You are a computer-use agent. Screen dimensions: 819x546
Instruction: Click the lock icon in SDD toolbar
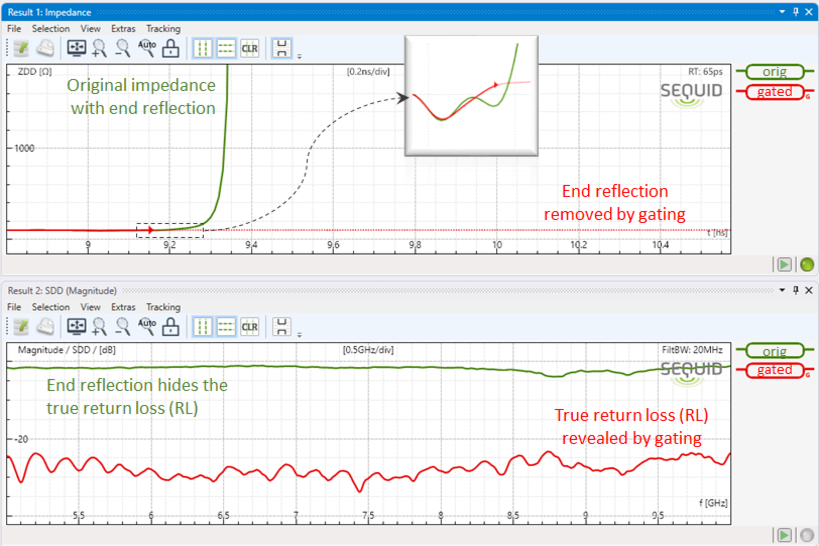point(171,326)
